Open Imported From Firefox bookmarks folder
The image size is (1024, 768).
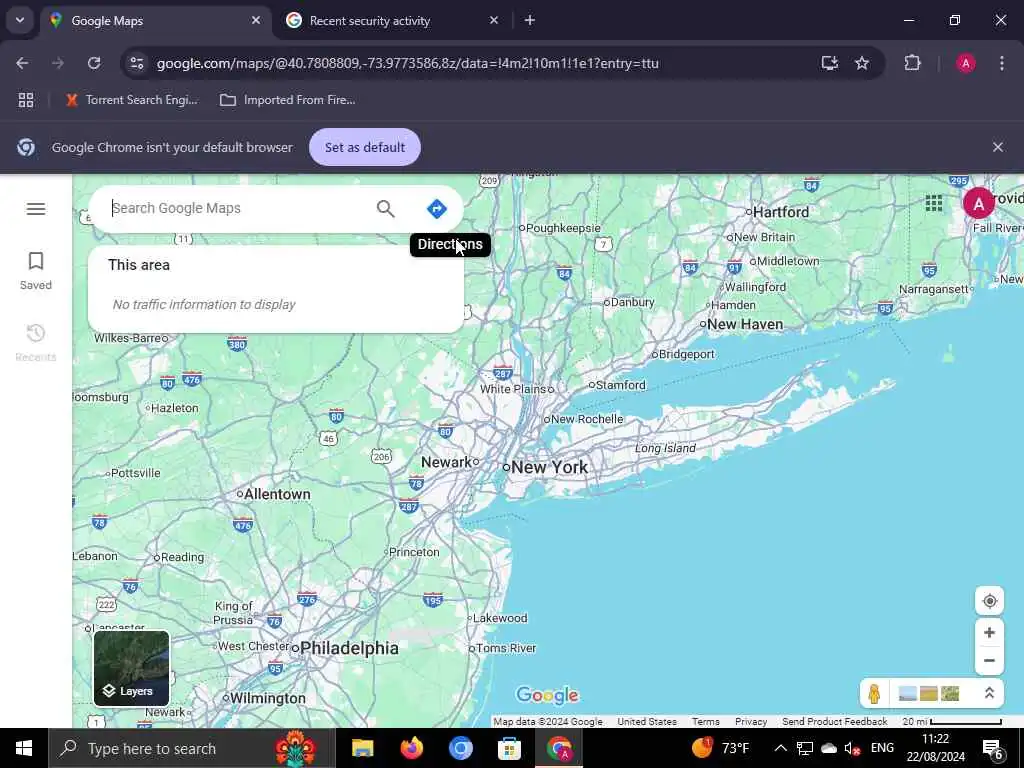click(287, 100)
